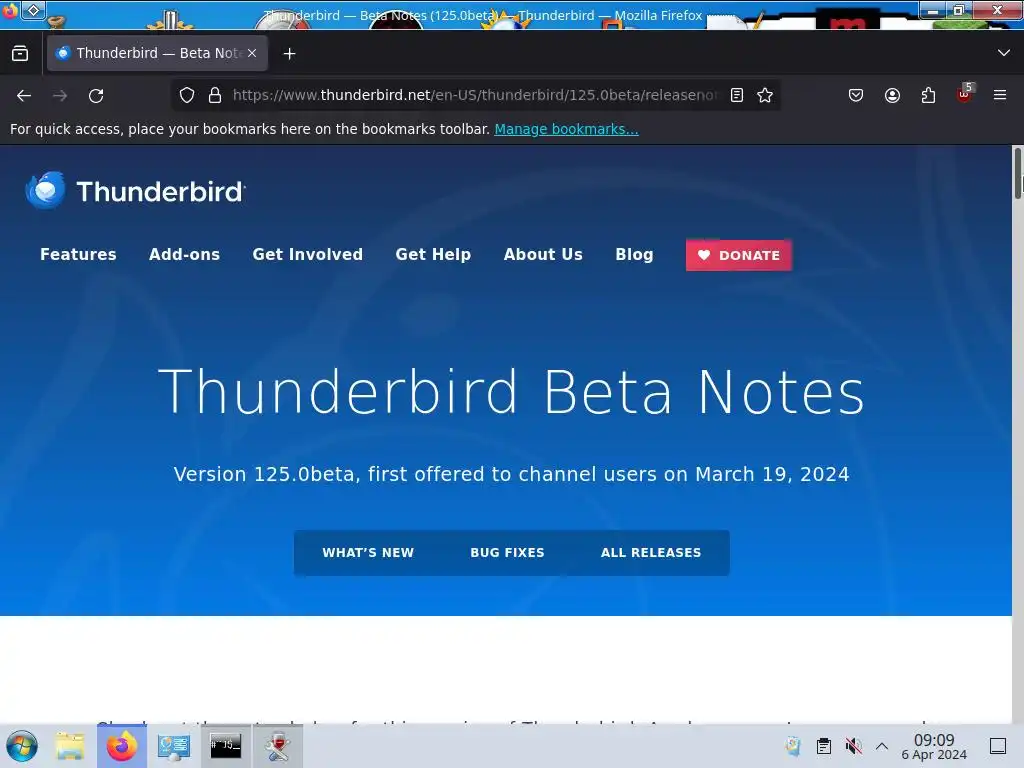Open the Extensions puzzle icon

[928, 95]
